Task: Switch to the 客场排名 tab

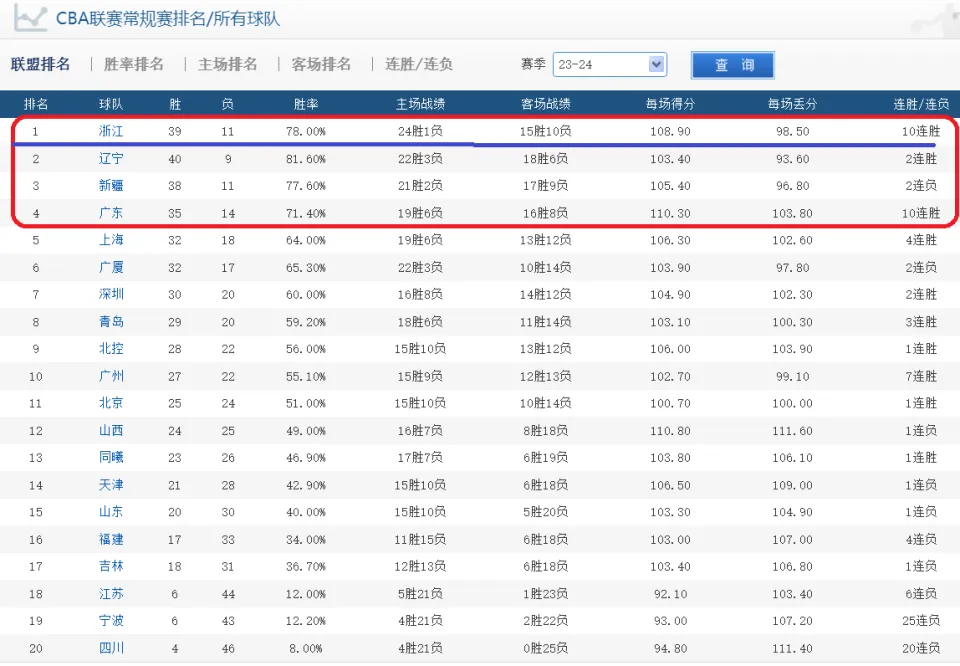Action: 321,64
